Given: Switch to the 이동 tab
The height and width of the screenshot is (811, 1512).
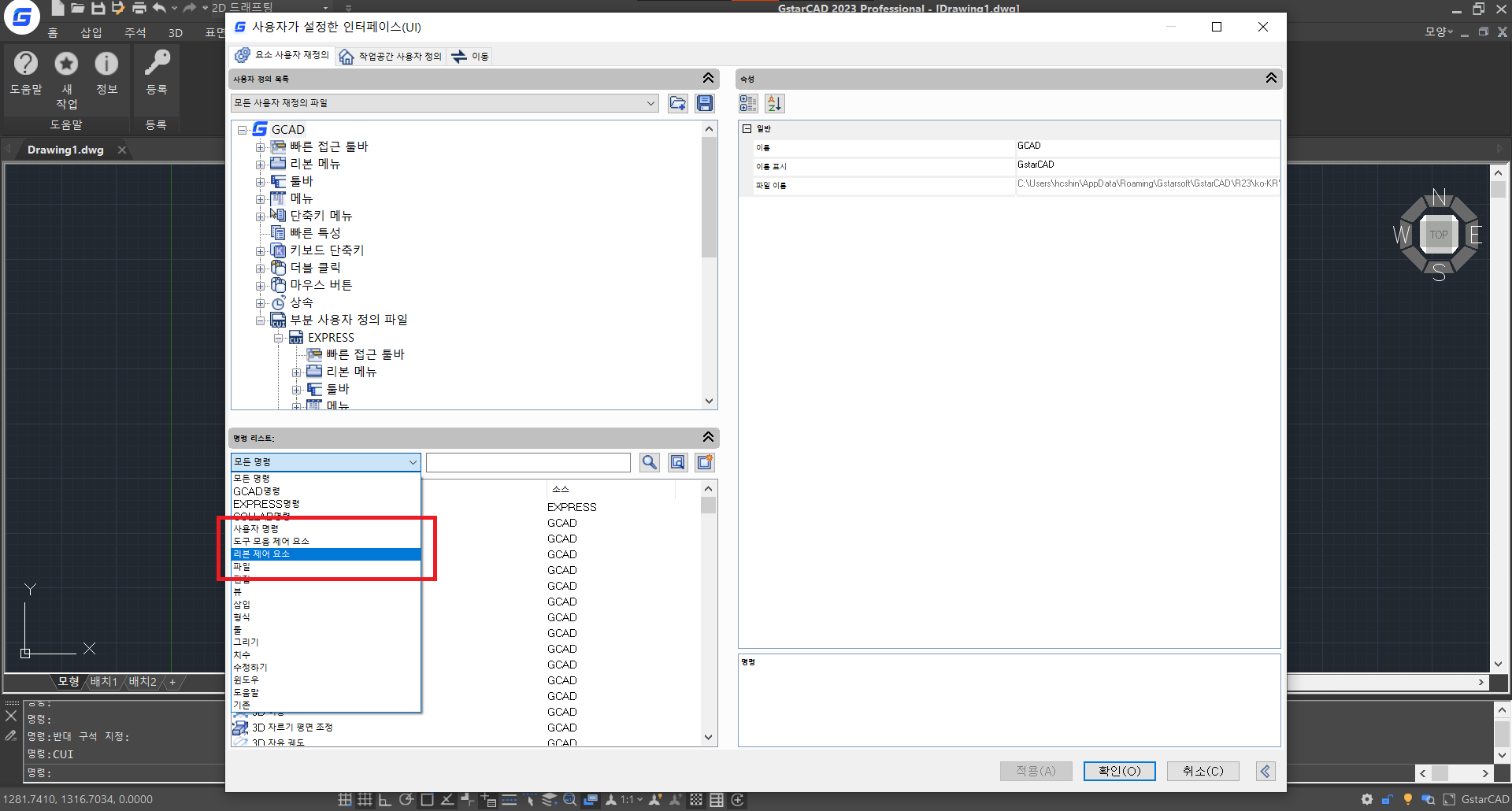Looking at the screenshot, I should tap(471, 56).
